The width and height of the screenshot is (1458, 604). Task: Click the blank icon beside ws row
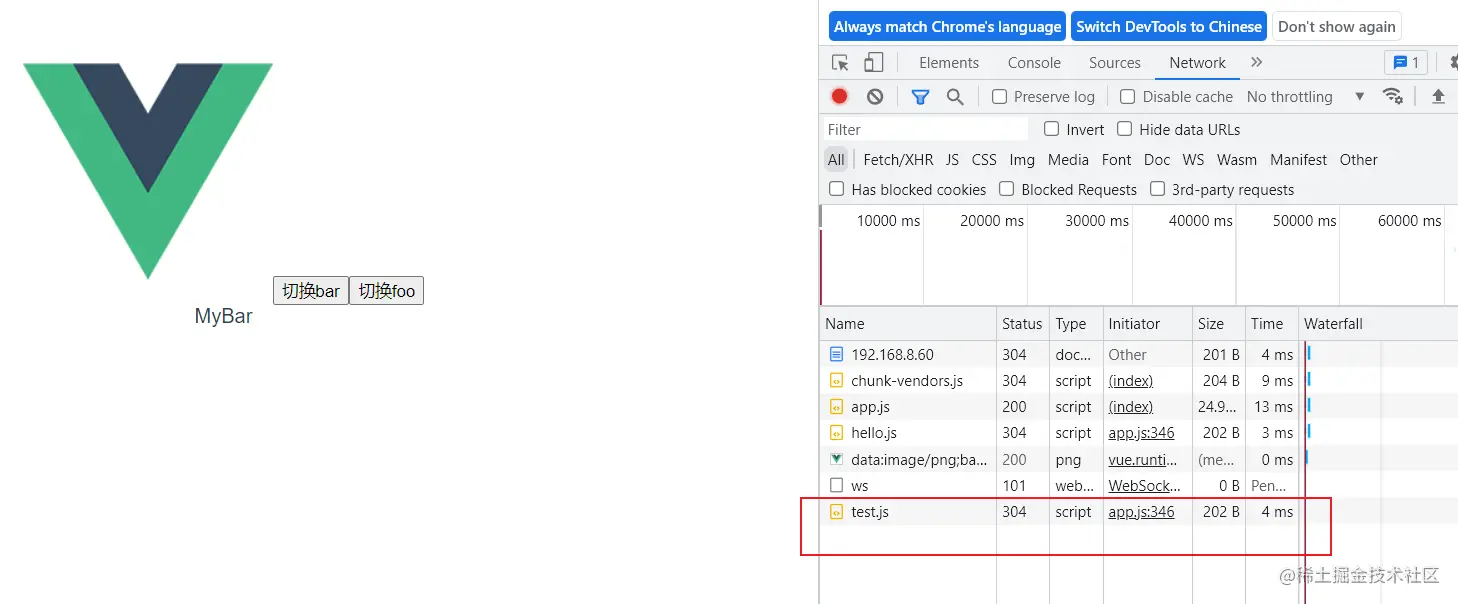(836, 485)
